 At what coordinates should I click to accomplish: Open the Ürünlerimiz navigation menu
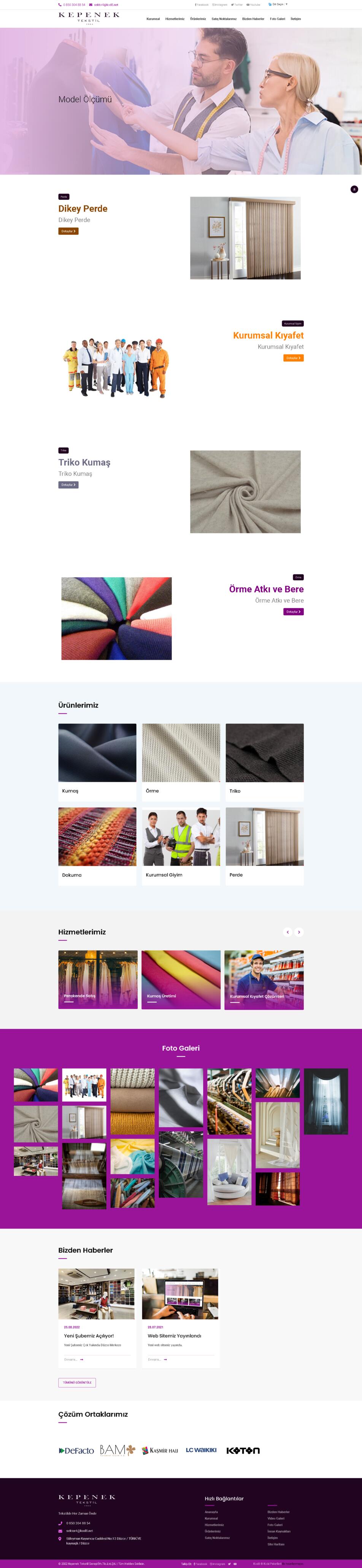[198, 19]
